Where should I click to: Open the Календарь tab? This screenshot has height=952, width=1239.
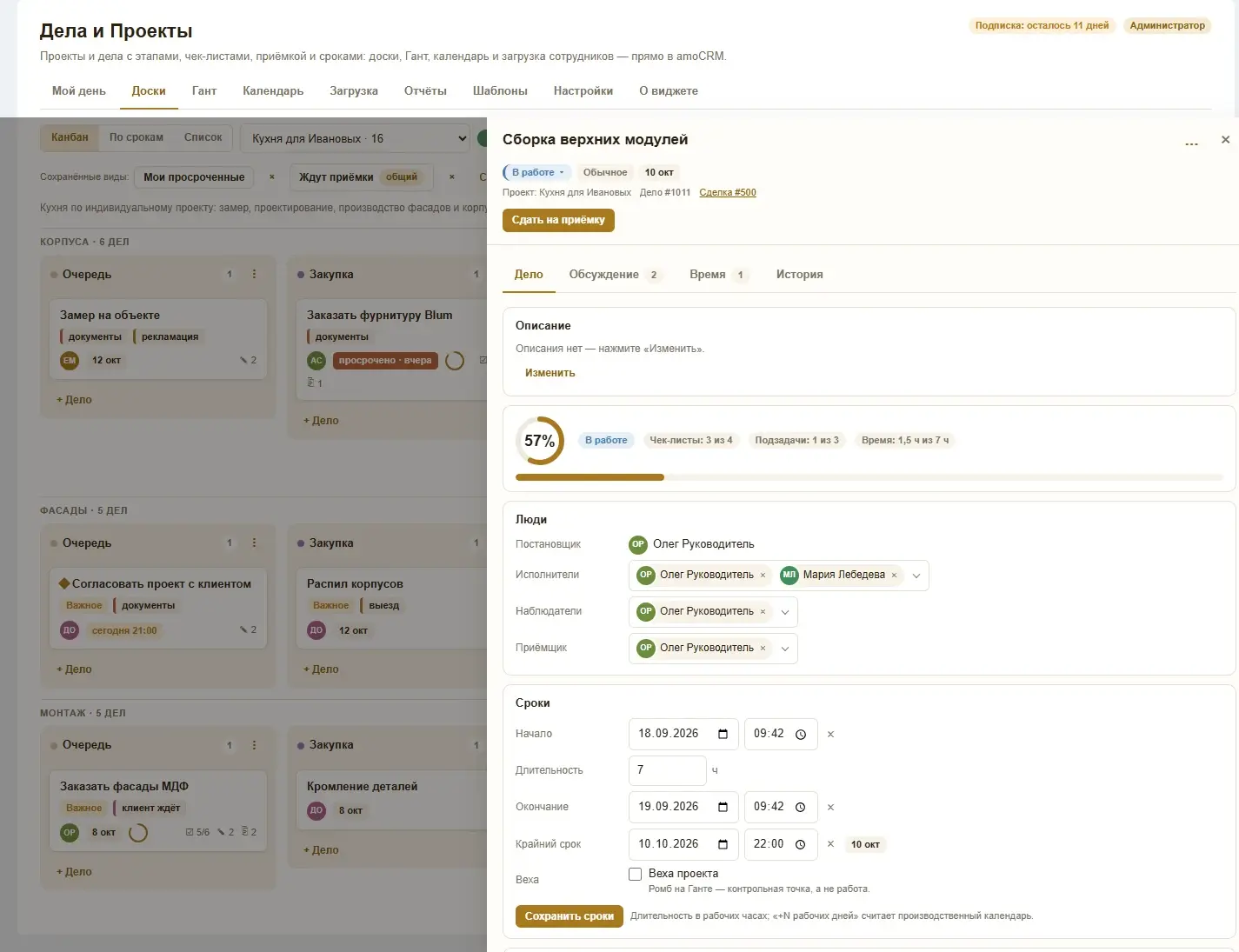pos(273,91)
